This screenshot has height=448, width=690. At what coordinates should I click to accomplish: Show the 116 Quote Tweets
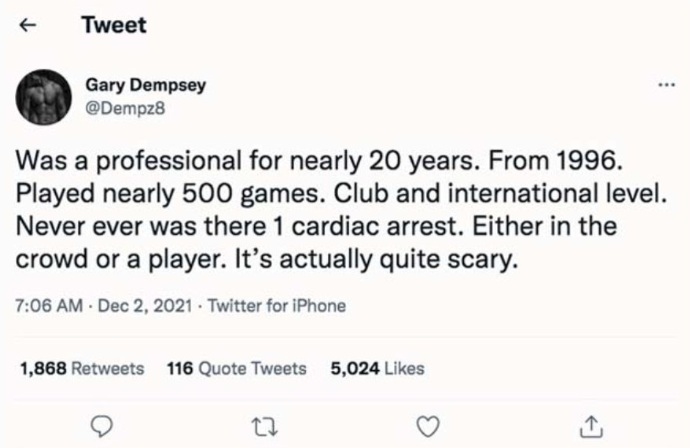236,369
